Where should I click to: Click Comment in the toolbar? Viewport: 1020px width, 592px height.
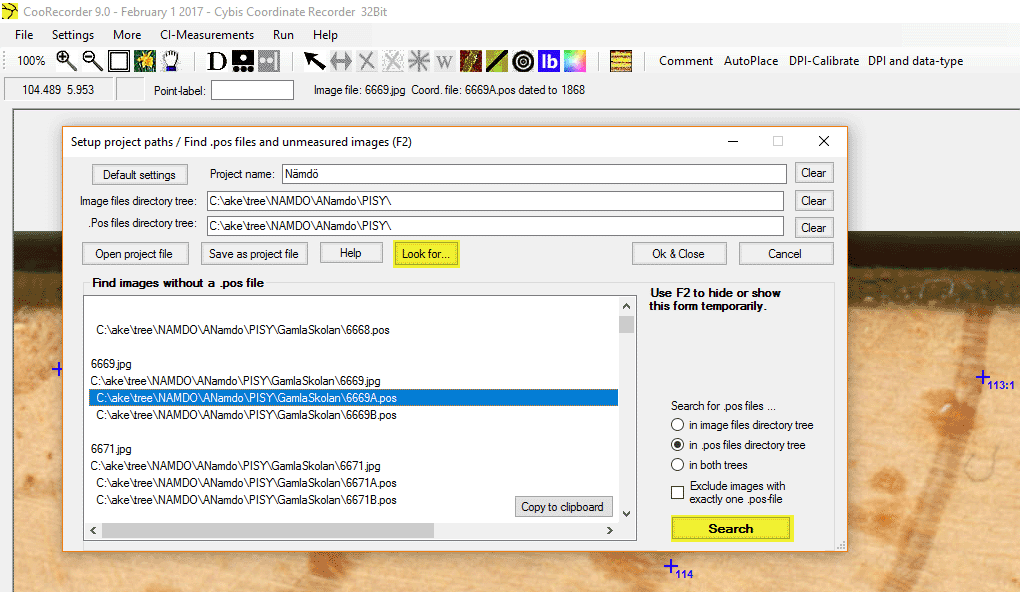tap(686, 61)
